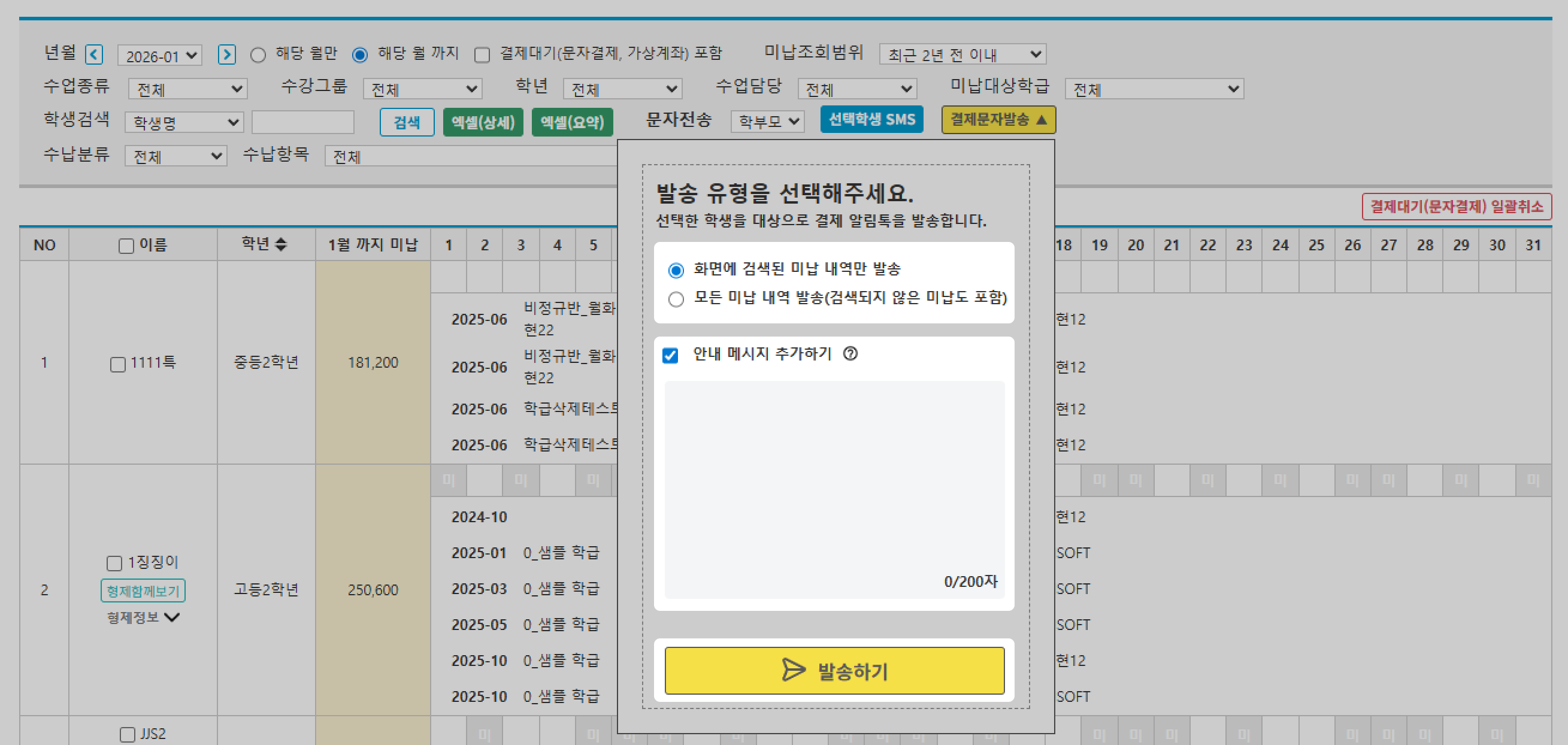Check the 1111특 student checkbox

[x=117, y=364]
